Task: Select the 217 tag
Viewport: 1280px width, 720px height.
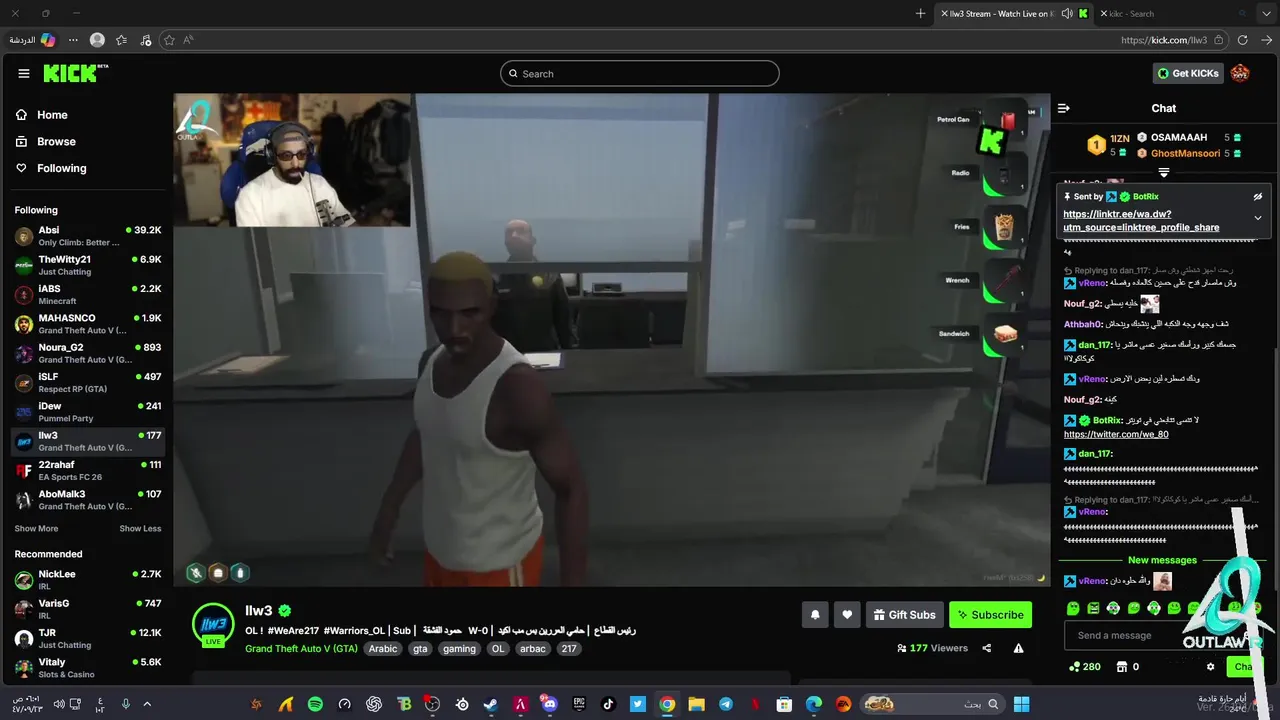Action: tap(569, 648)
